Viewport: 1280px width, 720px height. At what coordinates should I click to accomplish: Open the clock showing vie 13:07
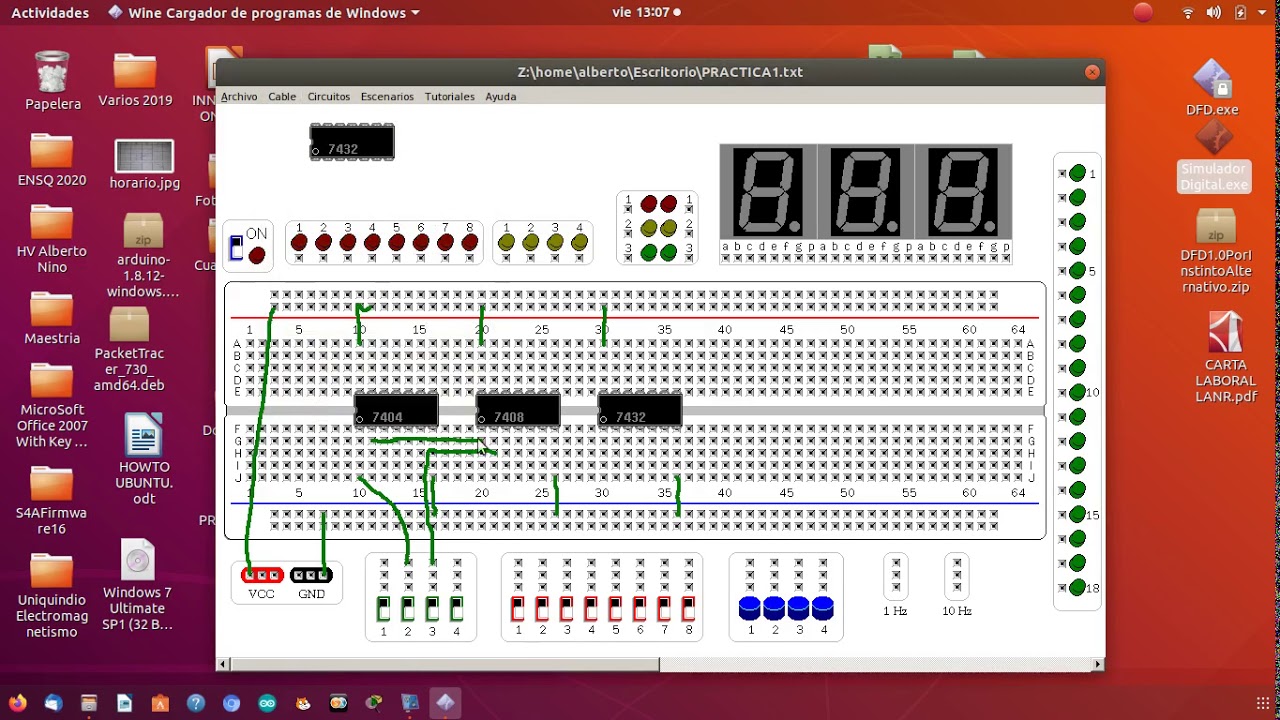click(646, 13)
